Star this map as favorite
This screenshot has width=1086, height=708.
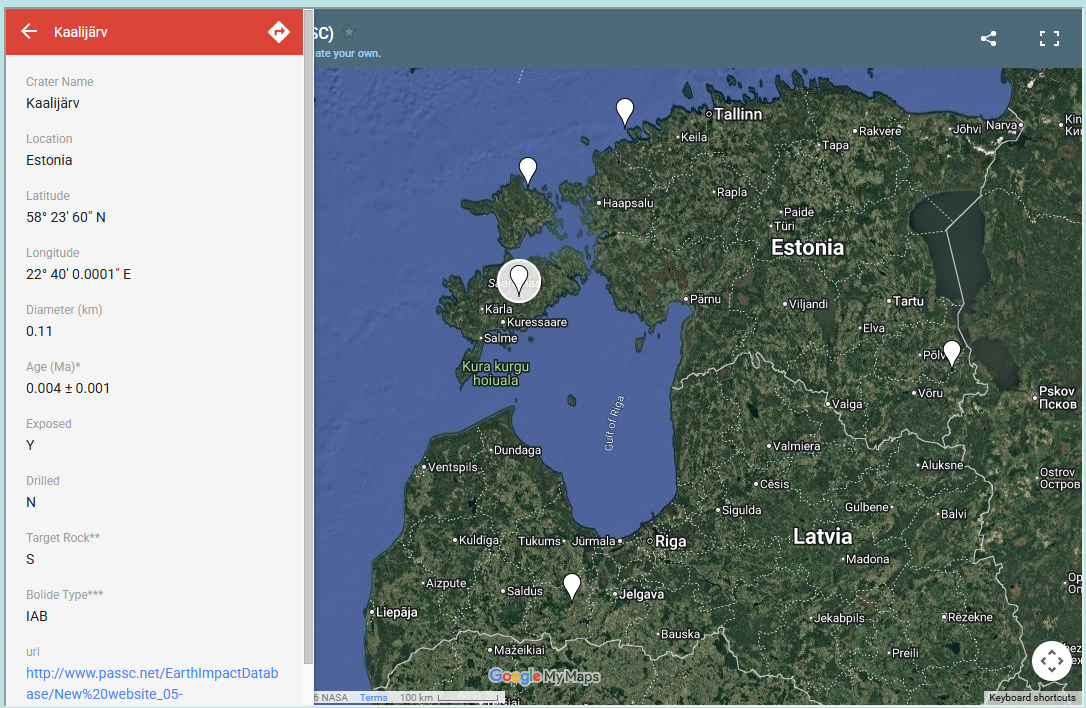click(349, 32)
